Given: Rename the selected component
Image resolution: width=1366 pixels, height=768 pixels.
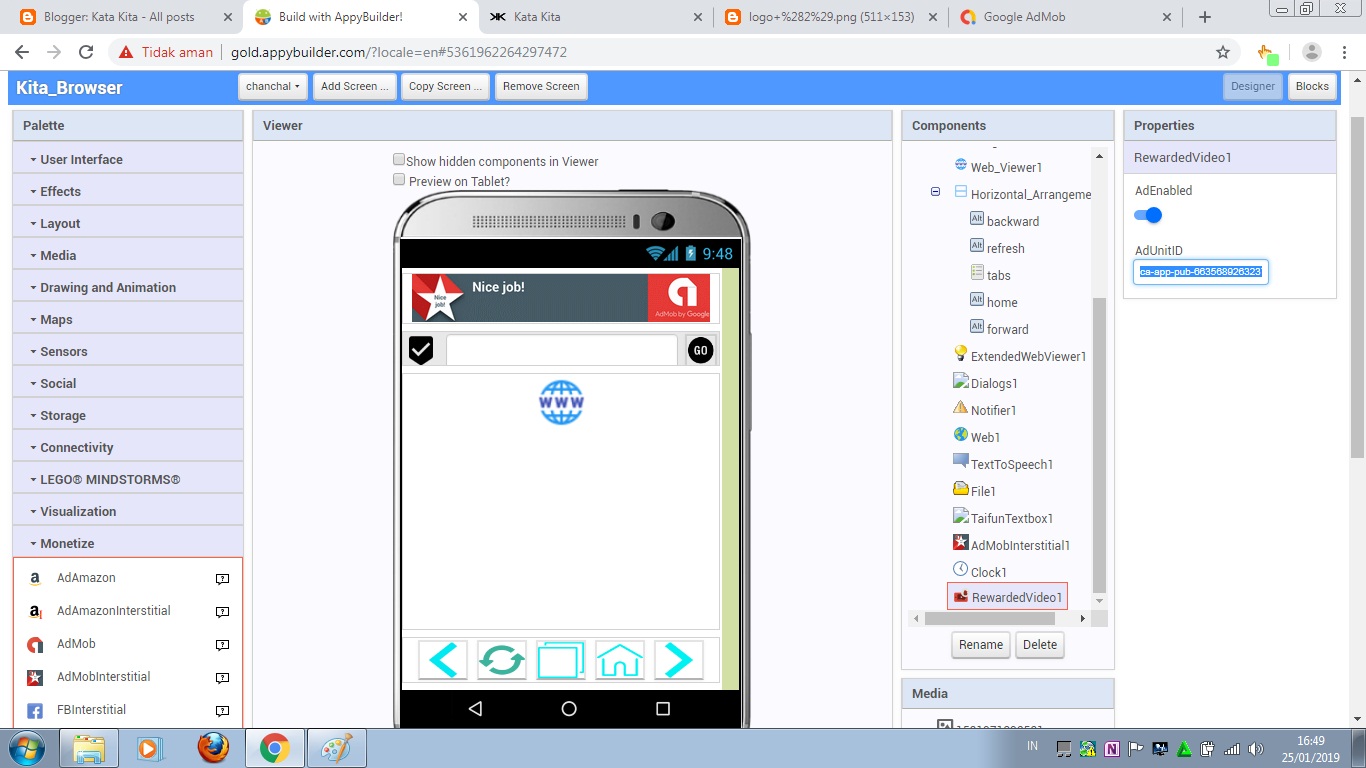Looking at the screenshot, I should click(980, 645).
